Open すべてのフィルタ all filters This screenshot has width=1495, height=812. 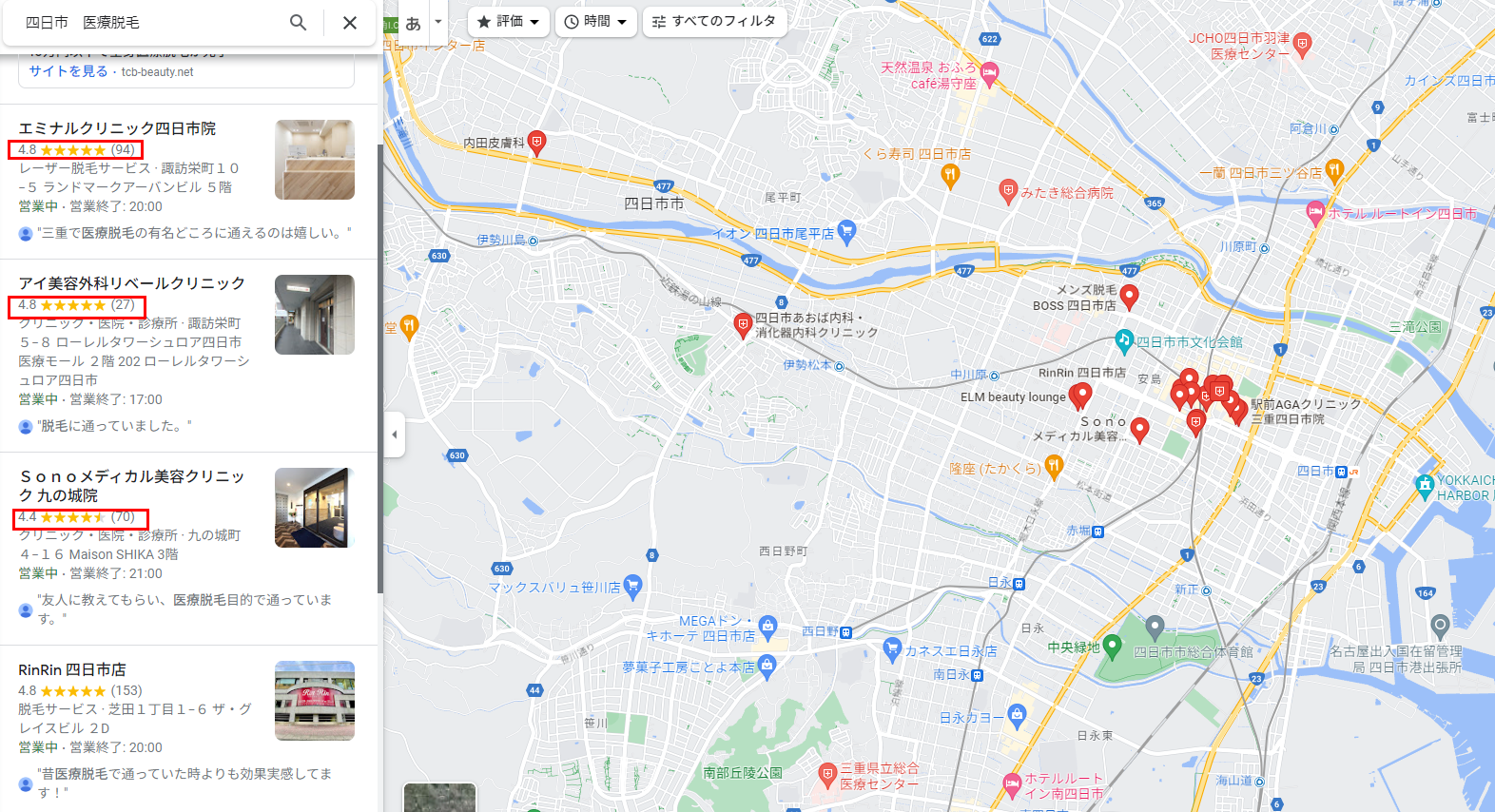(x=714, y=21)
